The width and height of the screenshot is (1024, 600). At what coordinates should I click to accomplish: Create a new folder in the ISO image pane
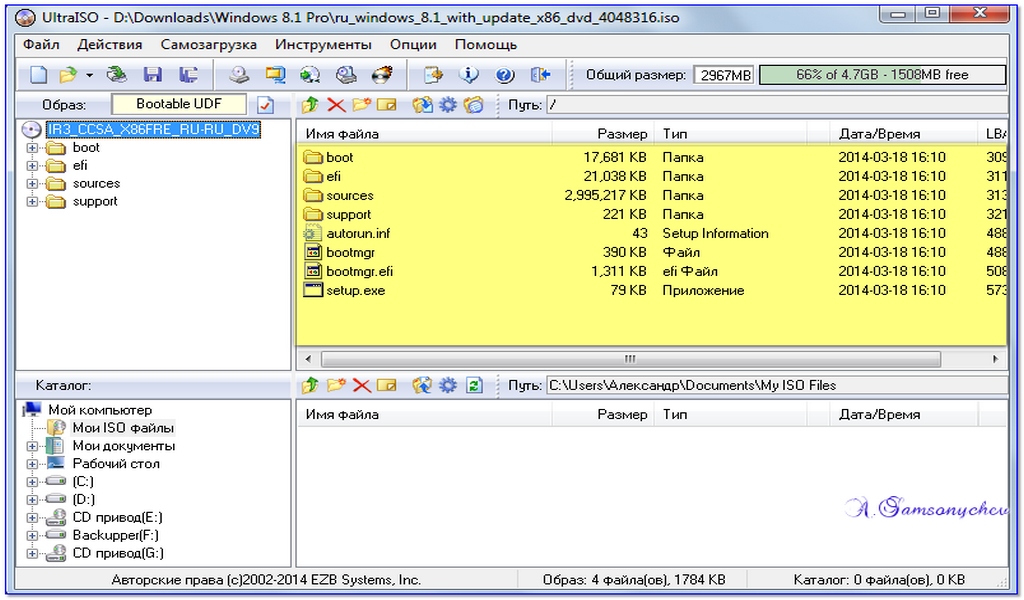361,104
